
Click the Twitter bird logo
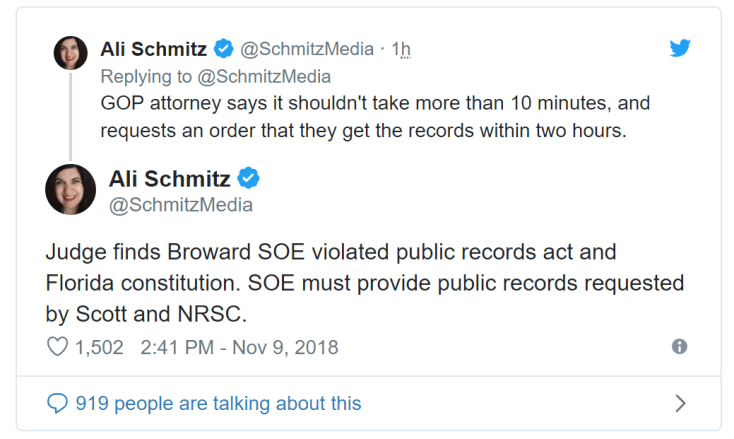click(x=680, y=48)
